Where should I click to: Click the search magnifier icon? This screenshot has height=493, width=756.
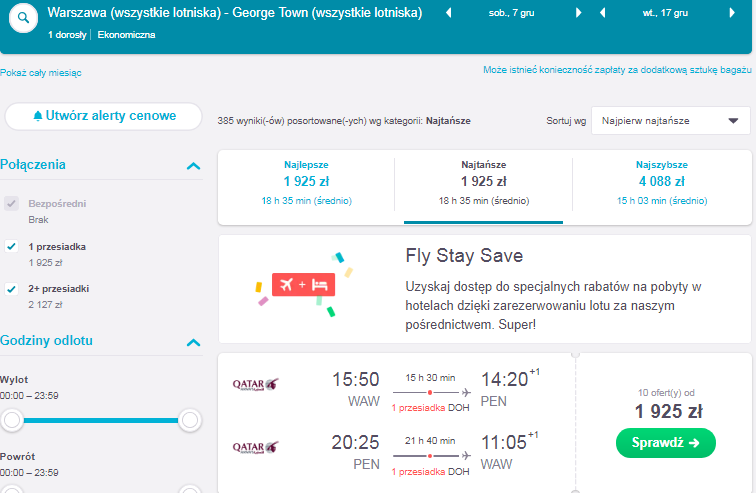click(23, 18)
